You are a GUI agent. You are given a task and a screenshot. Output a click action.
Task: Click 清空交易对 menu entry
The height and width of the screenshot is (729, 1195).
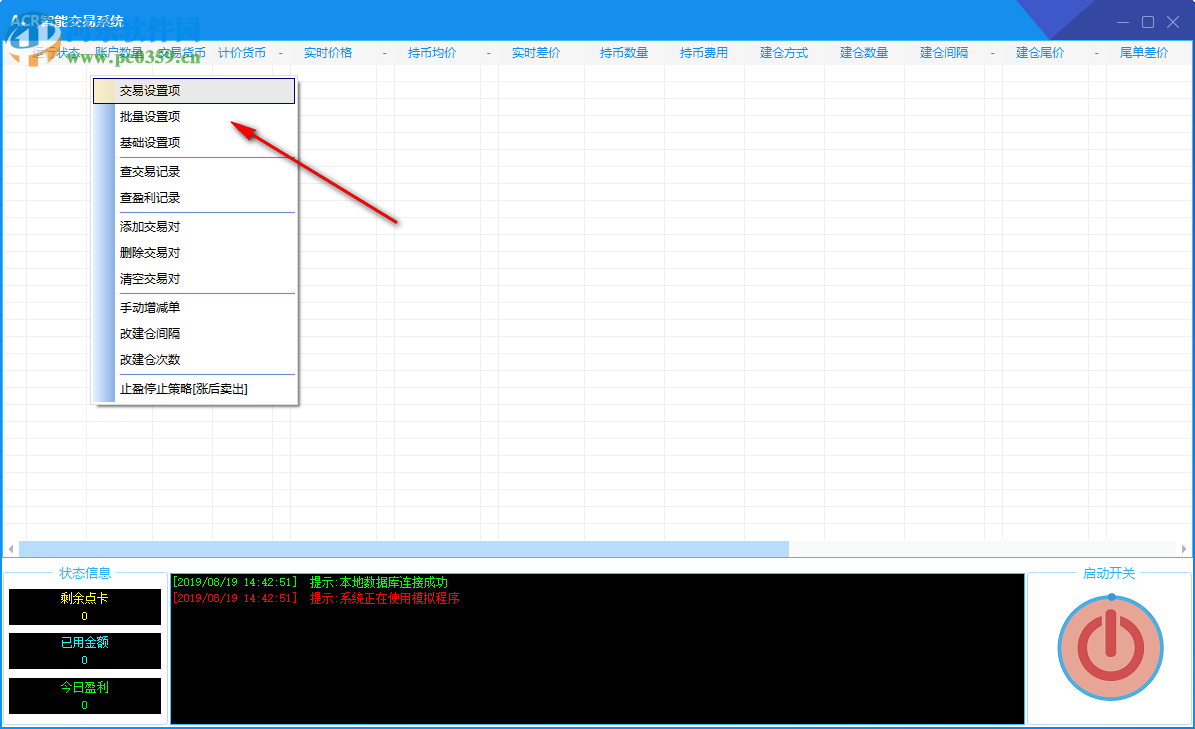click(194, 279)
